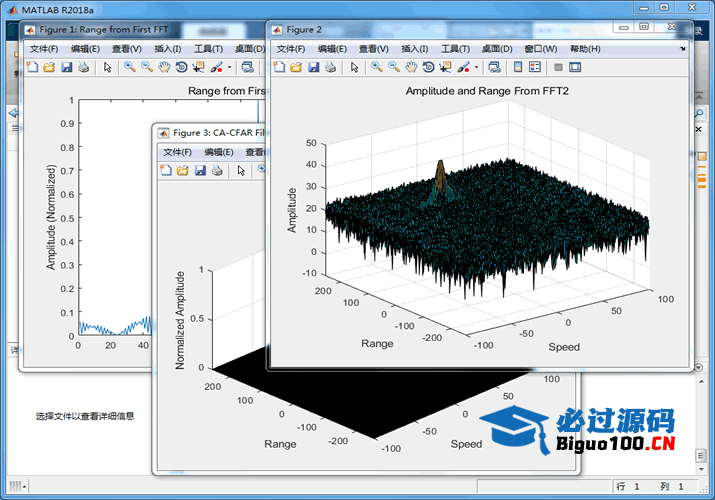The height and width of the screenshot is (500, 715).
Task: Open 工具(T) menu in Figure 1
Action: (x=208, y=49)
